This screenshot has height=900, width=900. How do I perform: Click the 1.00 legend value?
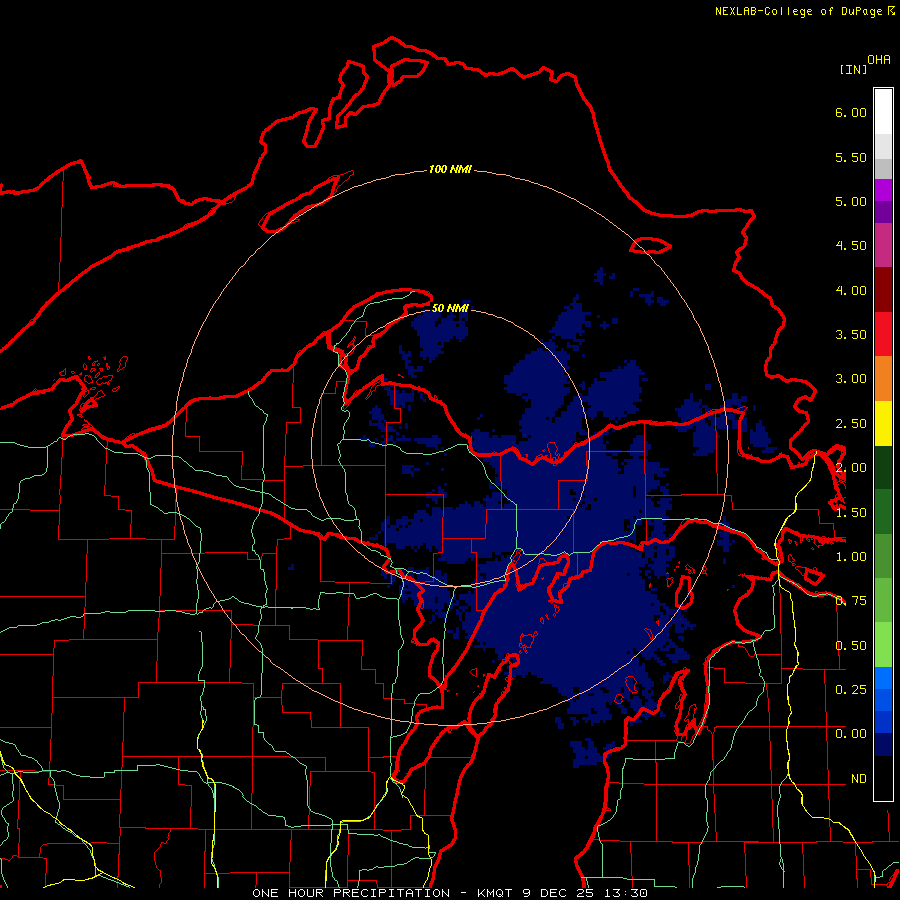point(851,557)
